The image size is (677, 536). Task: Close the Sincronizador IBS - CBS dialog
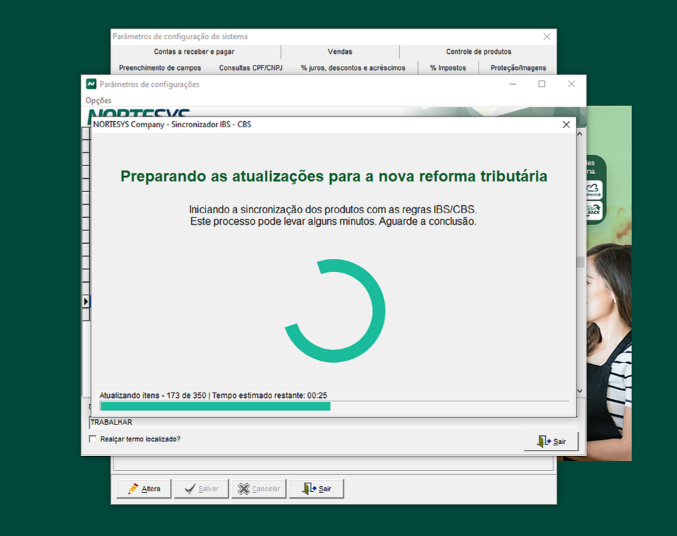(566, 125)
